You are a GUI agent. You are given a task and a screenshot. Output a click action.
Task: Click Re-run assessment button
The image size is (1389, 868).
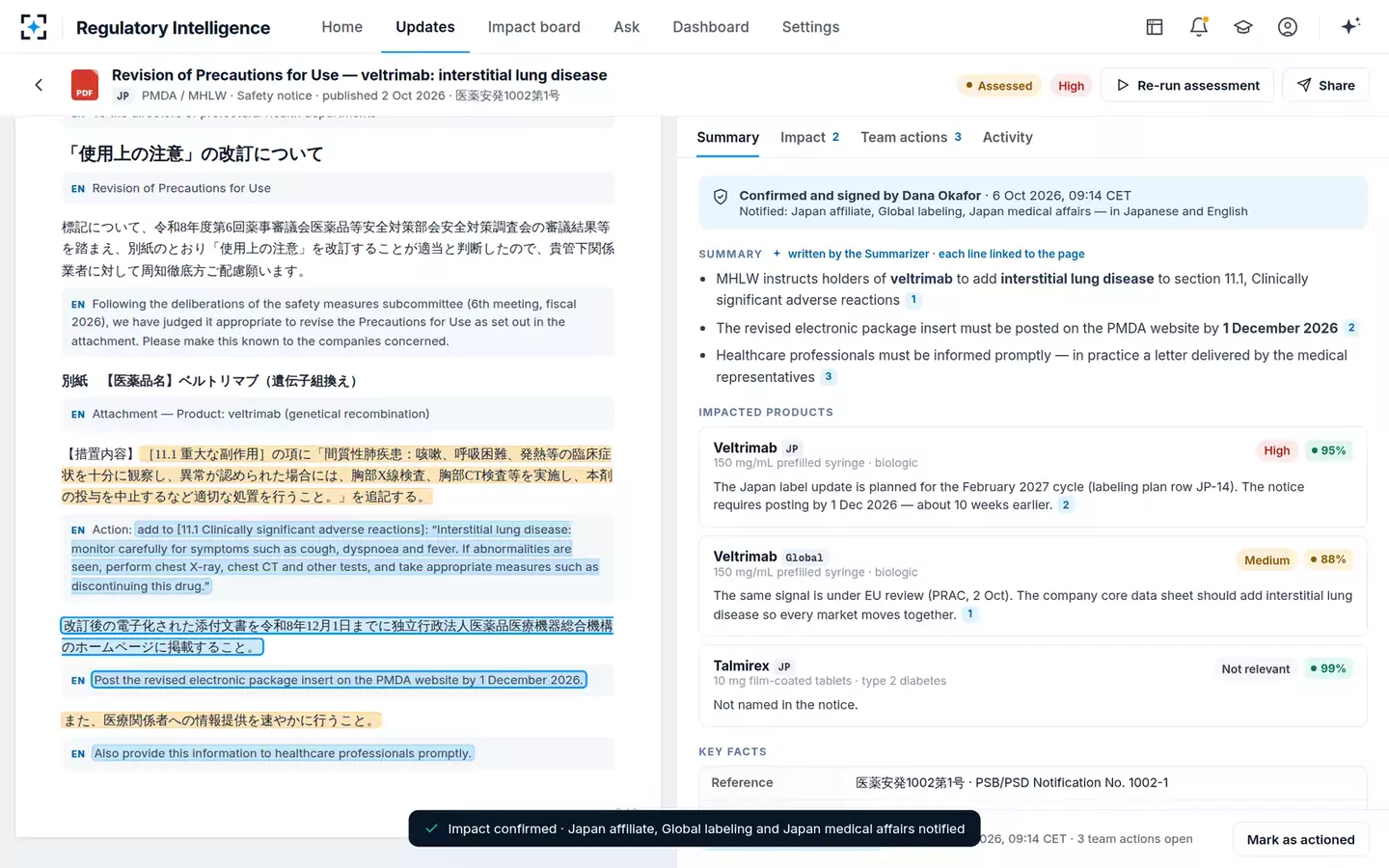[1187, 85]
